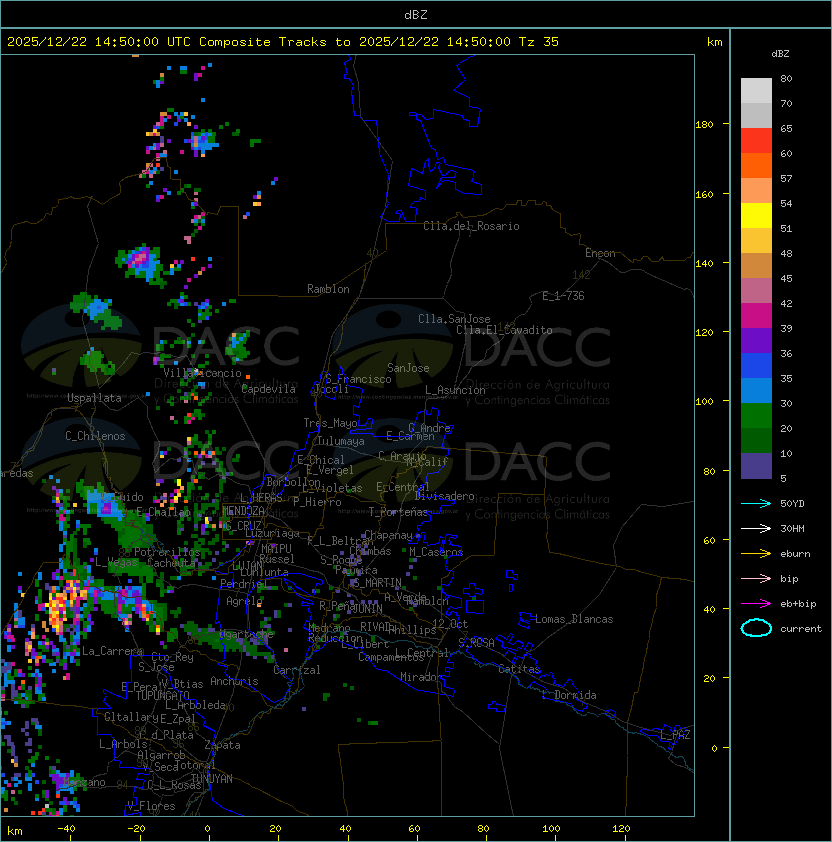This screenshot has height=842, width=832.
Task: Pick the light blue 30-35 dBZ band
Action: [756, 390]
